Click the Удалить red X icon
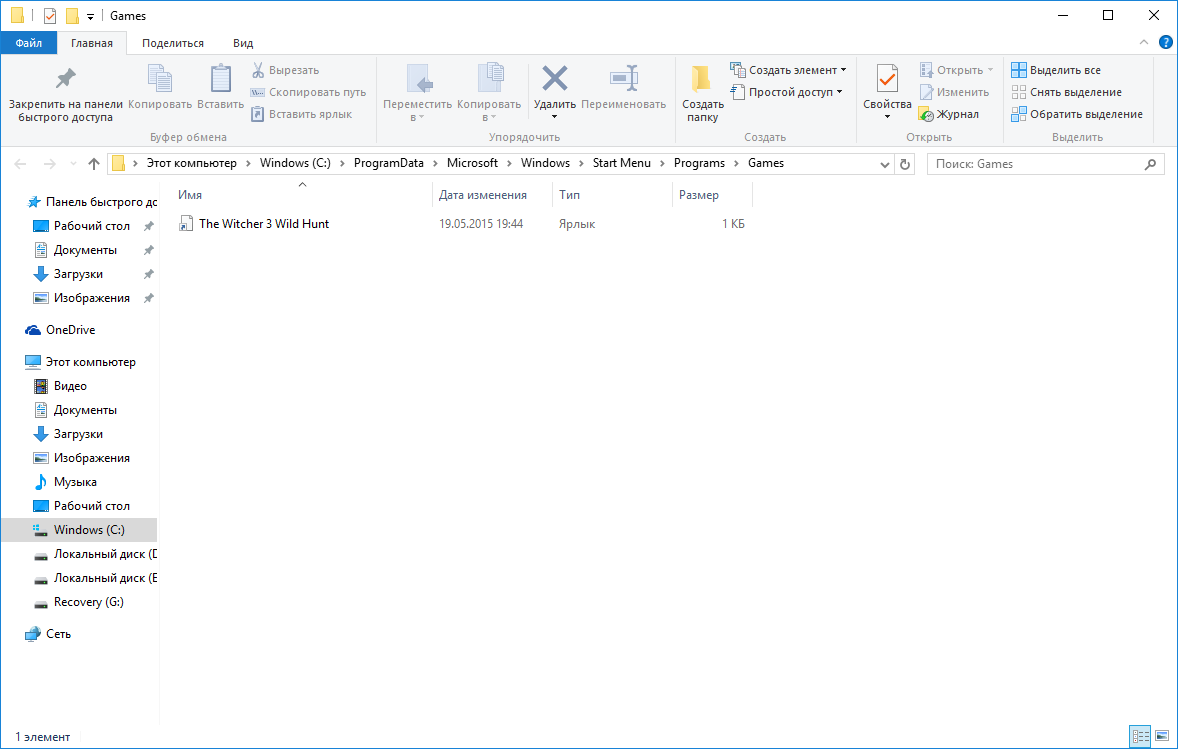 click(x=554, y=78)
